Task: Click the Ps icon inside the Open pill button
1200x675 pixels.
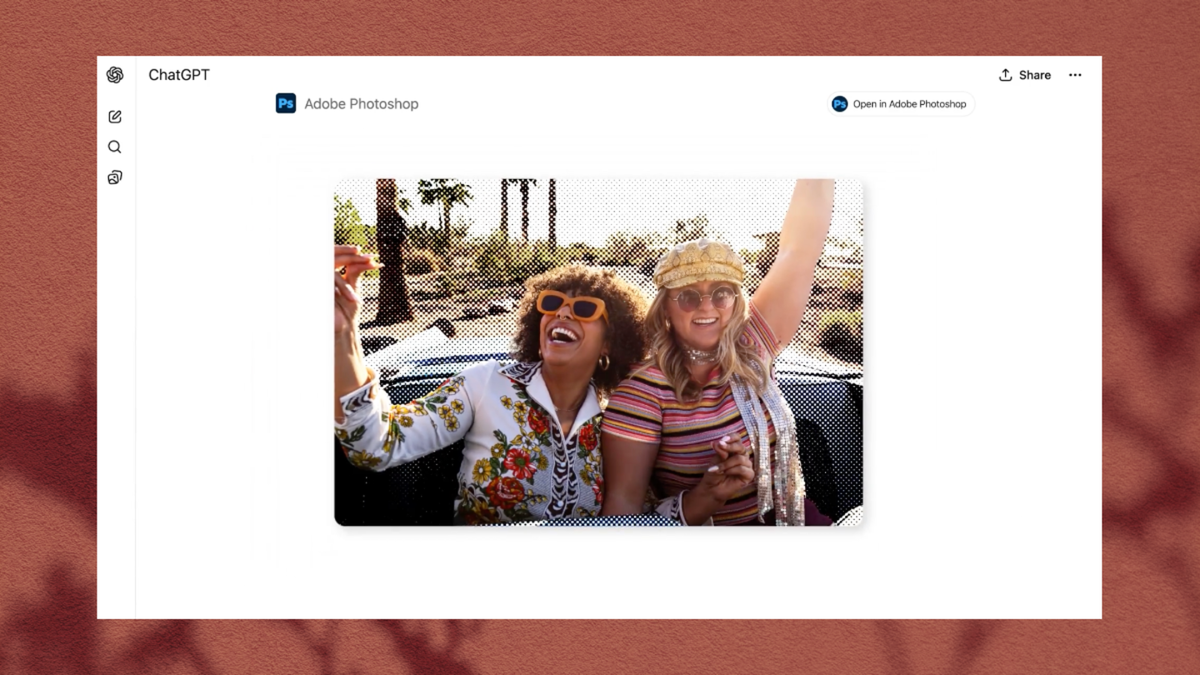Action: coord(839,103)
